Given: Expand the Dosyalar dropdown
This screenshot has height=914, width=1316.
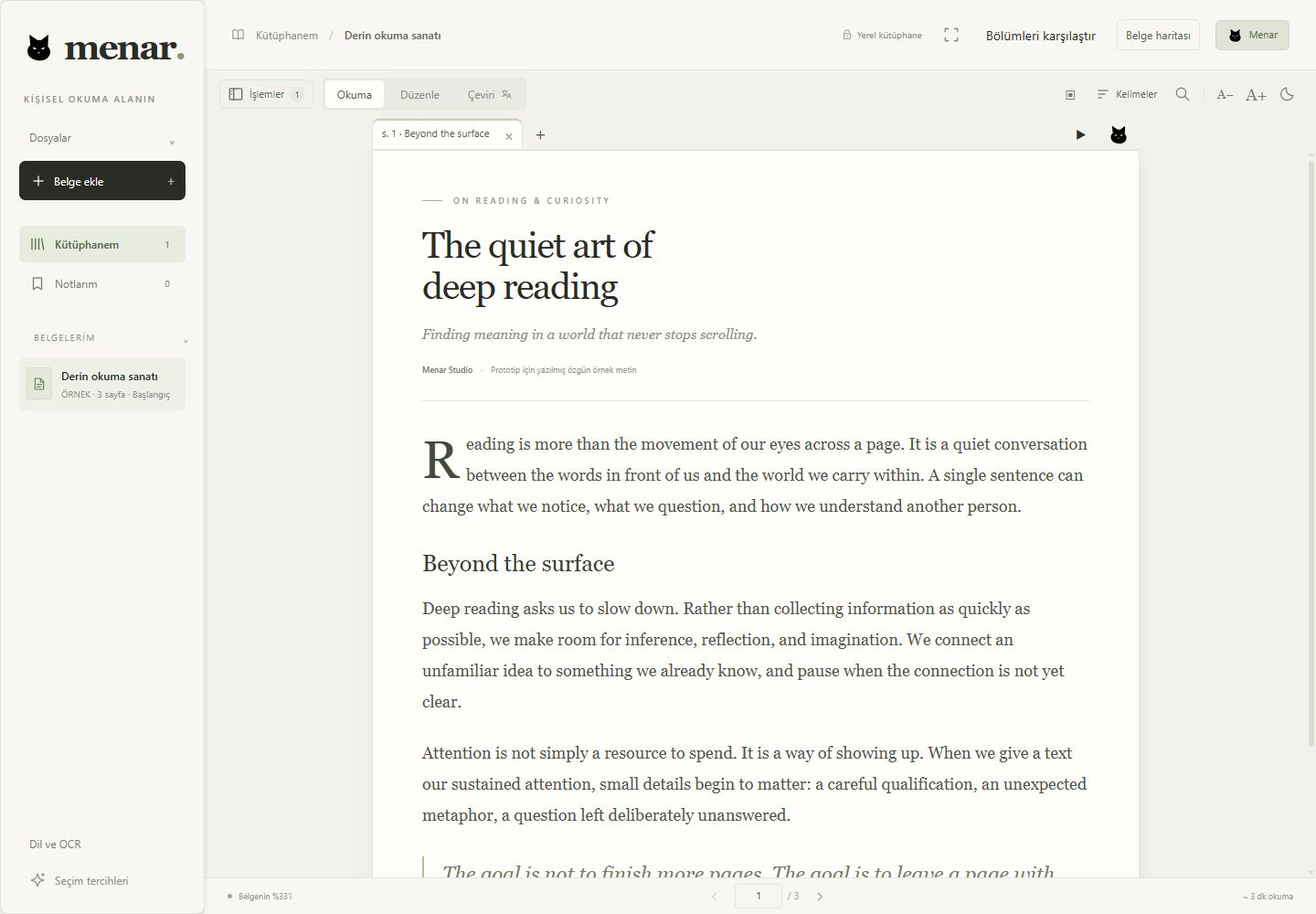Looking at the screenshot, I should point(102,138).
